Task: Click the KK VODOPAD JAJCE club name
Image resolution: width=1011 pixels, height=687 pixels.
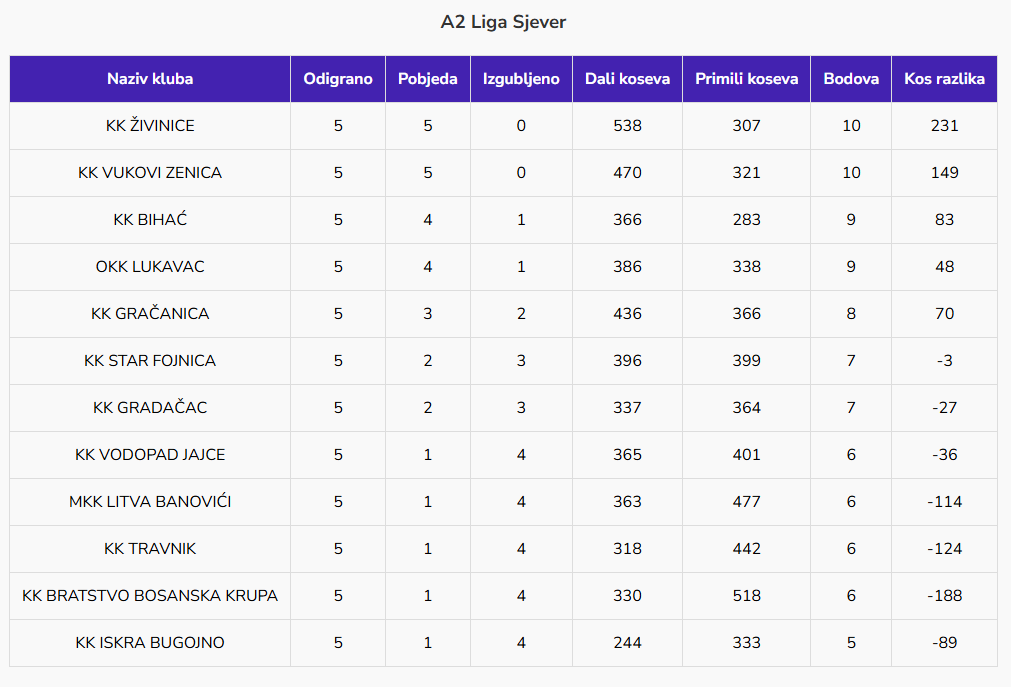Action: click(x=150, y=455)
